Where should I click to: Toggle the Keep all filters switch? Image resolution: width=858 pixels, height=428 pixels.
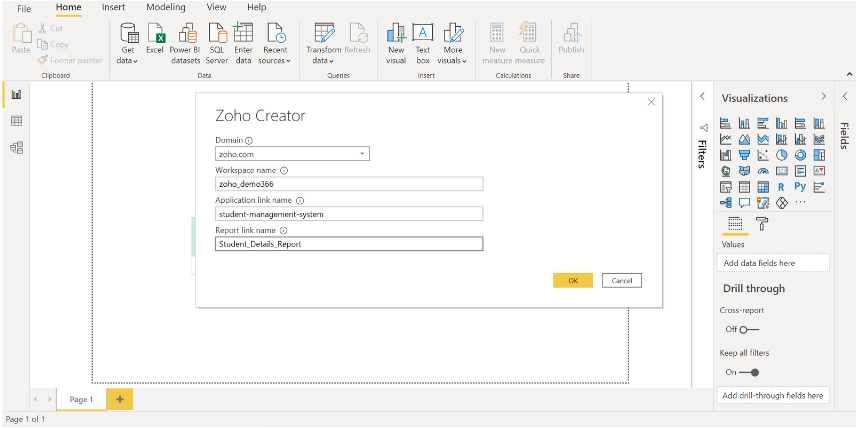click(749, 372)
